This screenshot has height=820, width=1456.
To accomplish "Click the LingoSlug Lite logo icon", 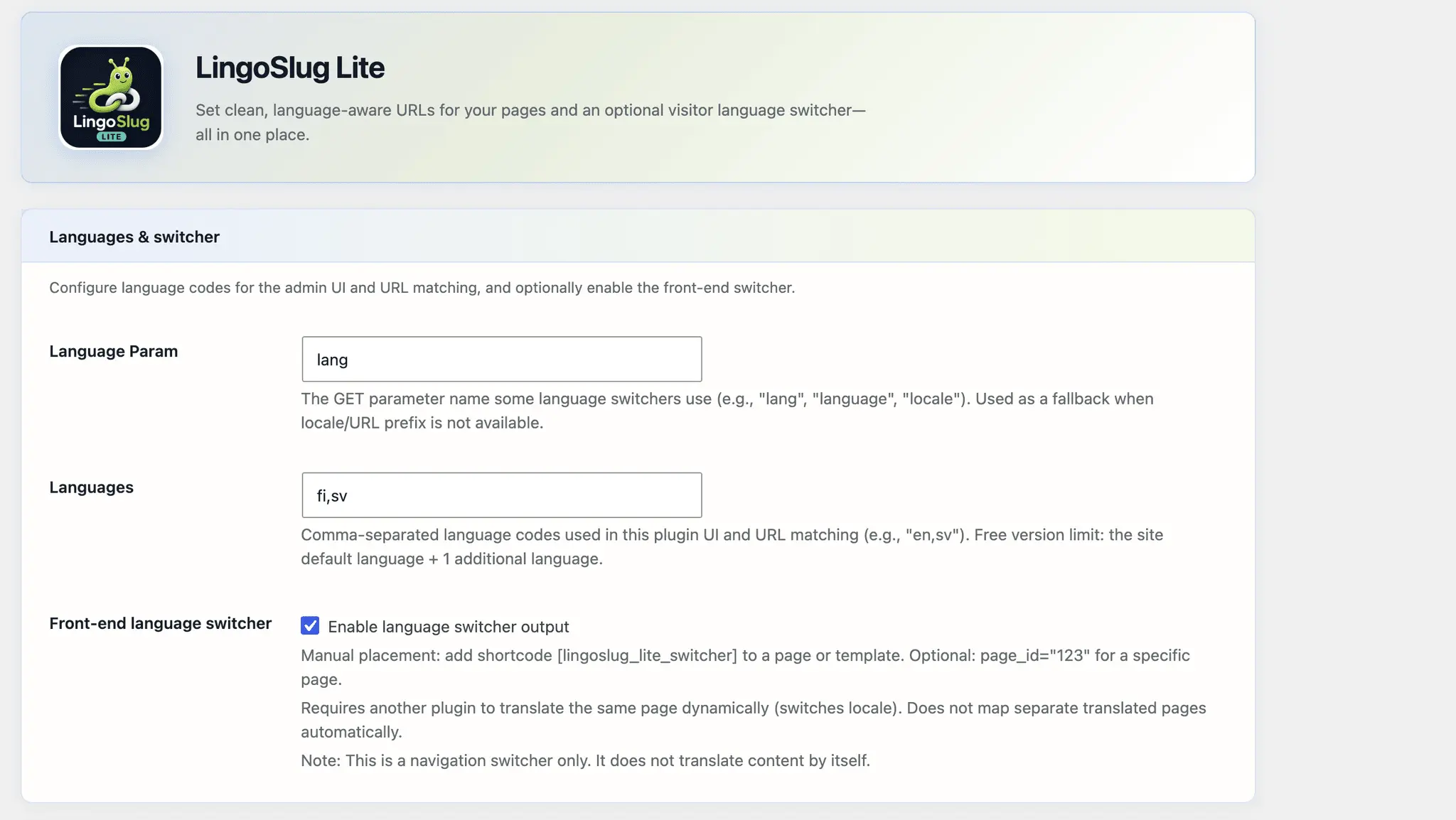I will (x=111, y=97).
